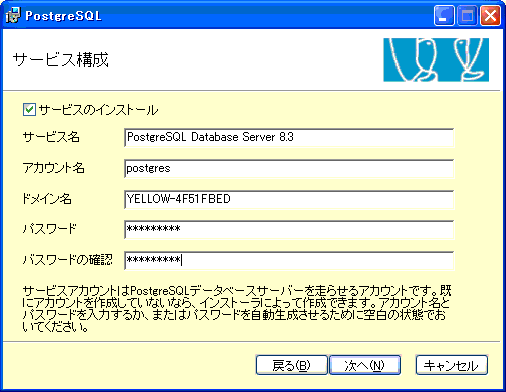Image resolution: width=506 pixels, height=392 pixels.
Task: Minimize the PostgreSQL installer window
Action: point(444,15)
